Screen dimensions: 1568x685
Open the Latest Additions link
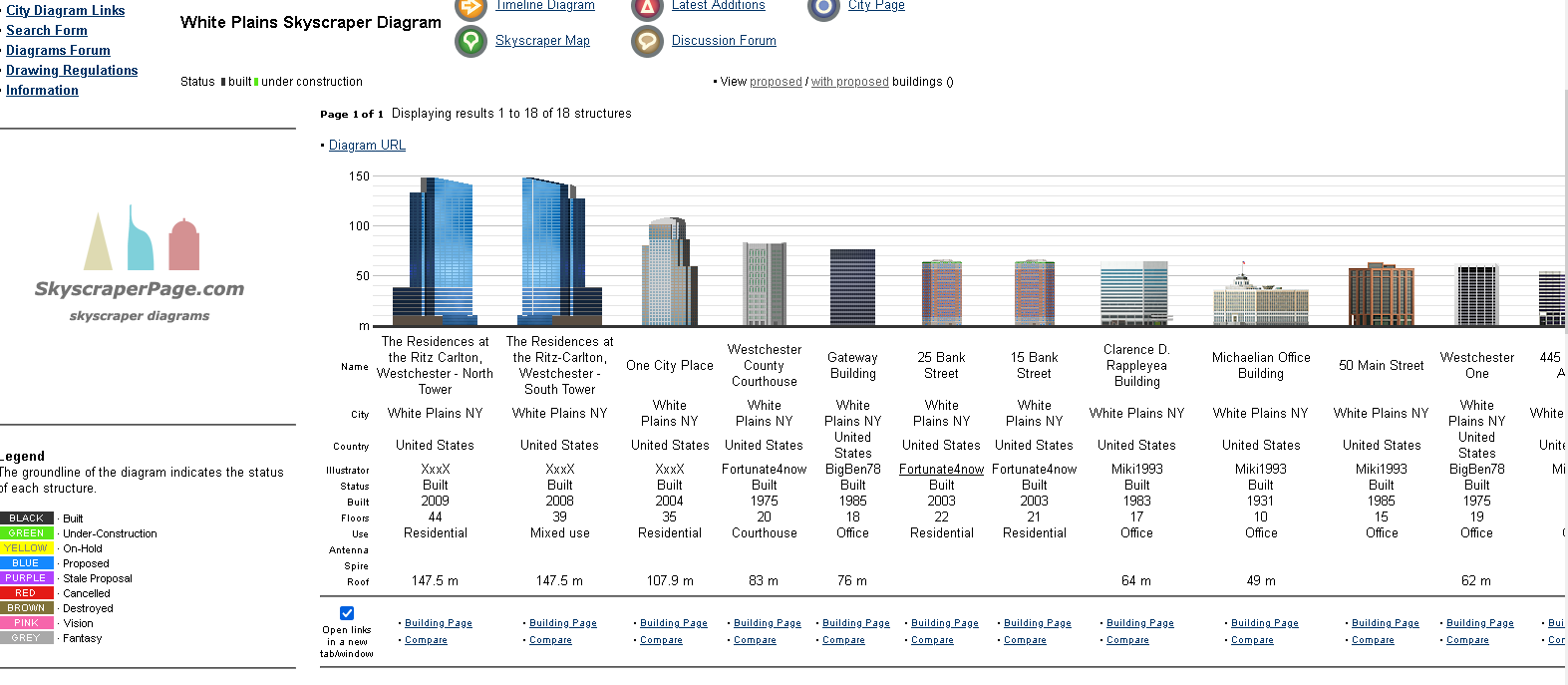(719, 6)
